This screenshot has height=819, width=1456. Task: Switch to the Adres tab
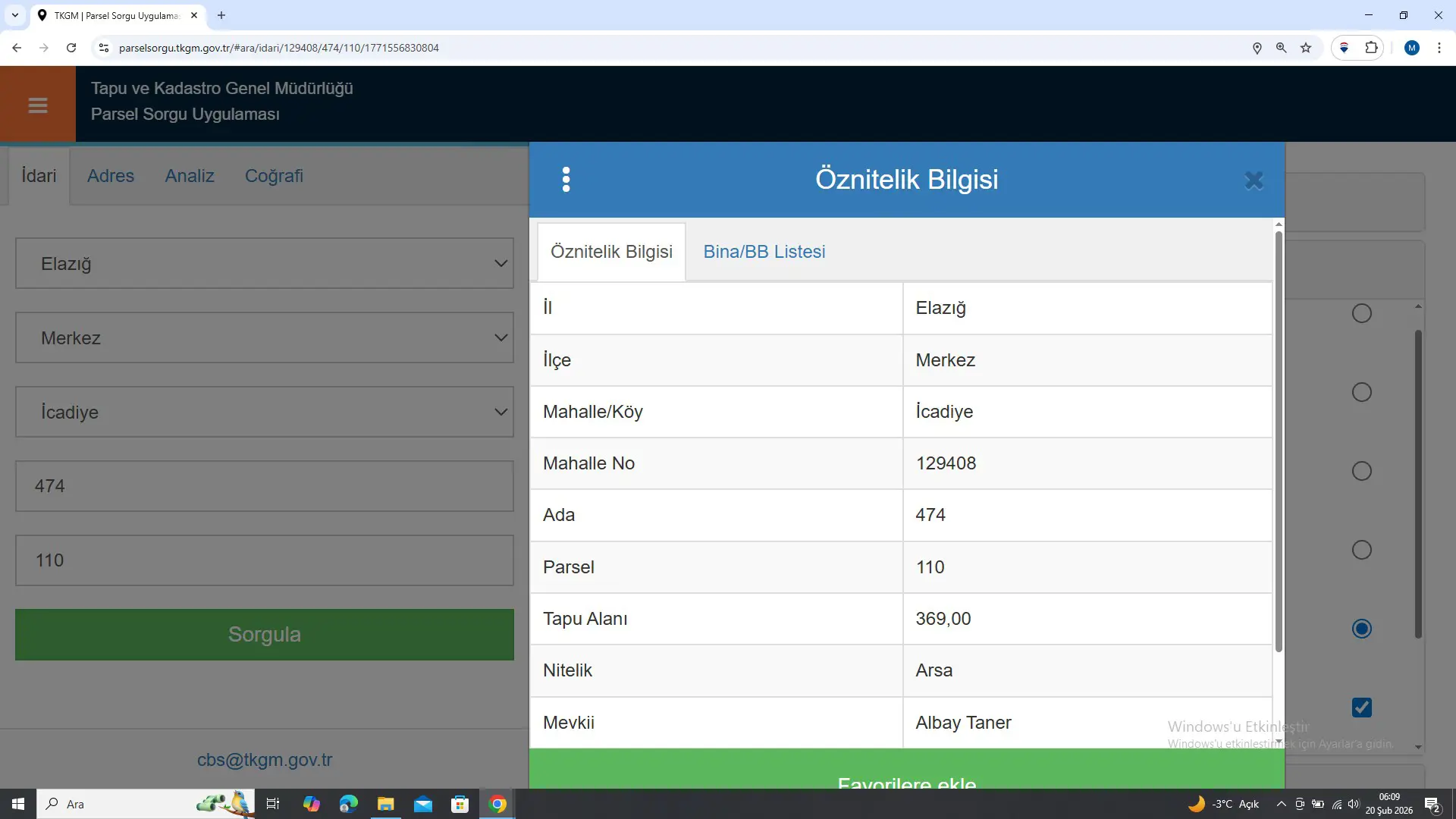tap(111, 176)
